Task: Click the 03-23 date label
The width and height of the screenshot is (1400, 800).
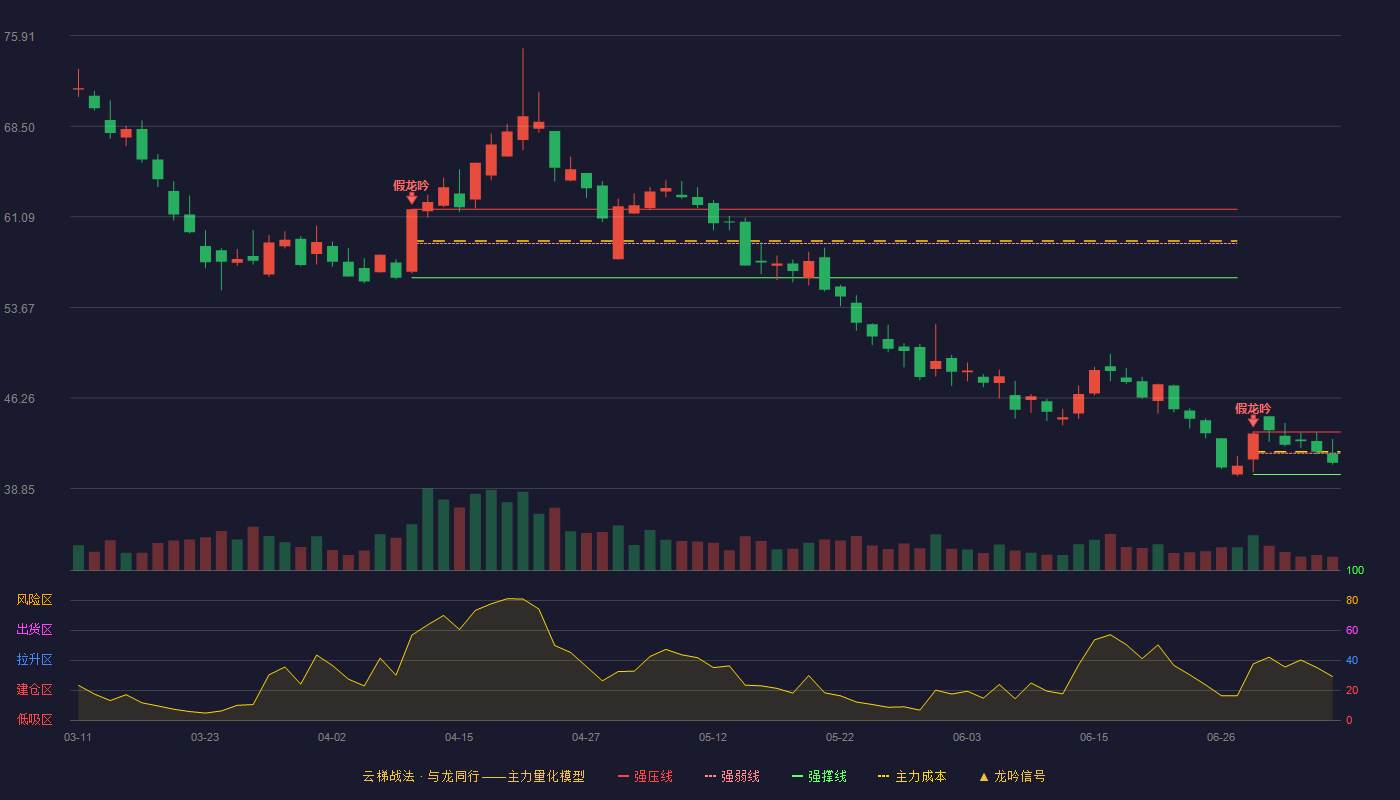Action: click(205, 737)
